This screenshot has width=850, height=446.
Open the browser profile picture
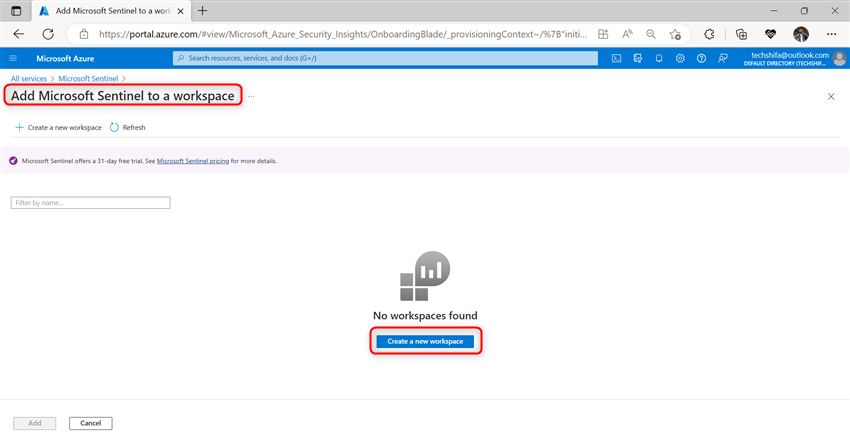tap(801, 34)
